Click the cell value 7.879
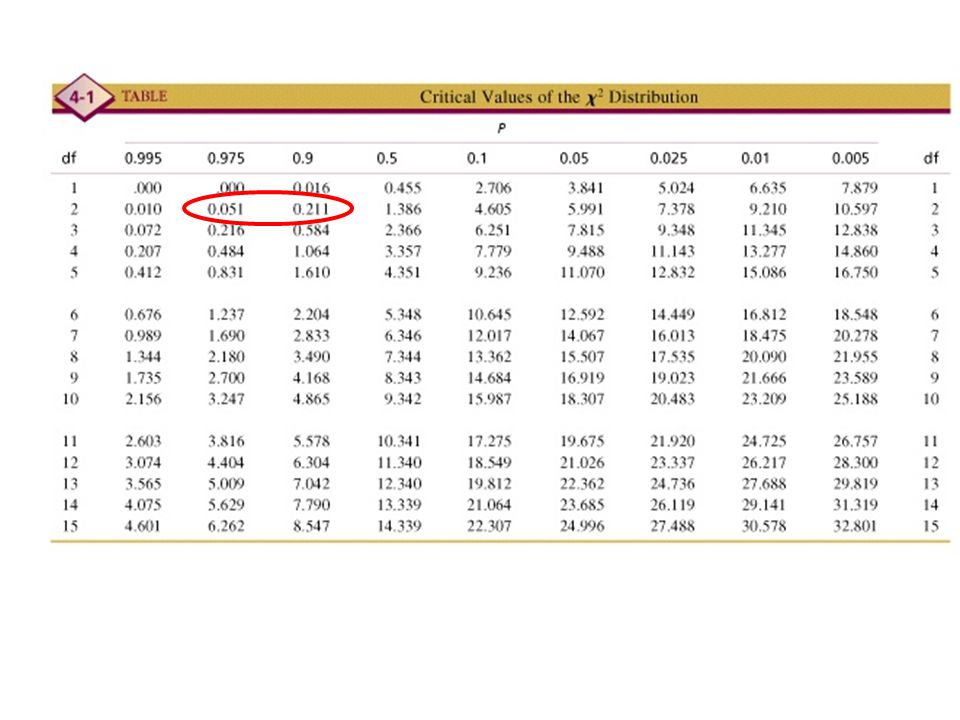The height and width of the screenshot is (720, 960). [860, 188]
